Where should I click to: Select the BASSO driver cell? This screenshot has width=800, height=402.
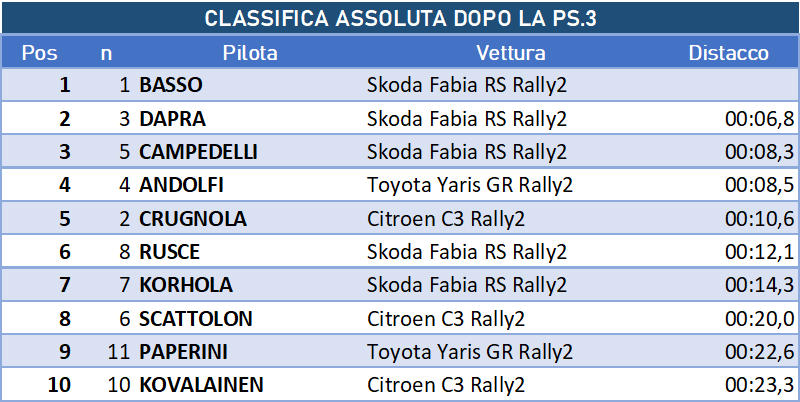170,85
